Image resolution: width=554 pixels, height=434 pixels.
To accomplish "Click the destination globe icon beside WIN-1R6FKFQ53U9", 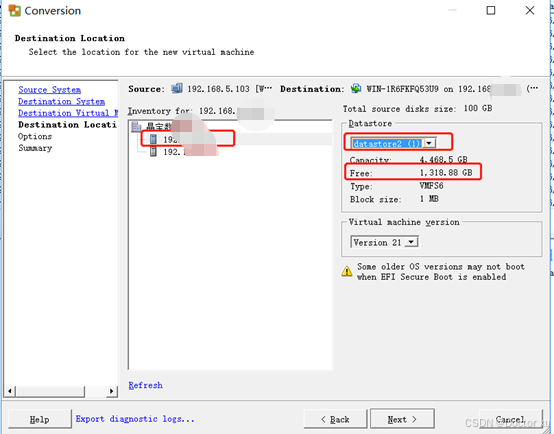I will pyautogui.click(x=356, y=88).
